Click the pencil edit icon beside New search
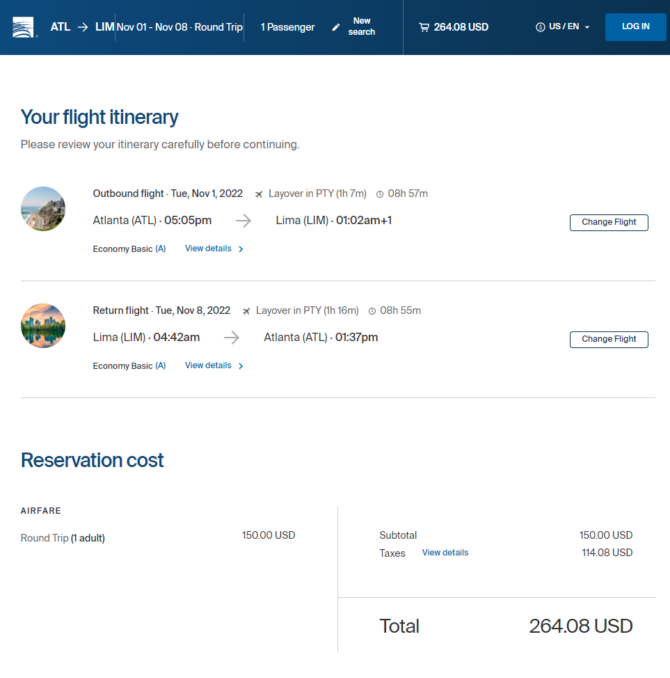This screenshot has height=678, width=670. pyautogui.click(x=336, y=27)
